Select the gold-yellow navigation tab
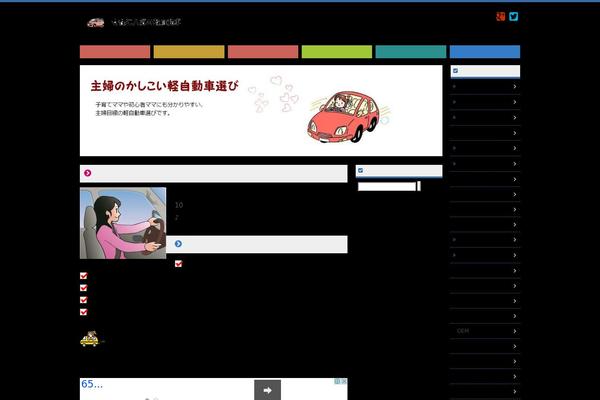Screen dimensions: 600x400 [x=189, y=52]
